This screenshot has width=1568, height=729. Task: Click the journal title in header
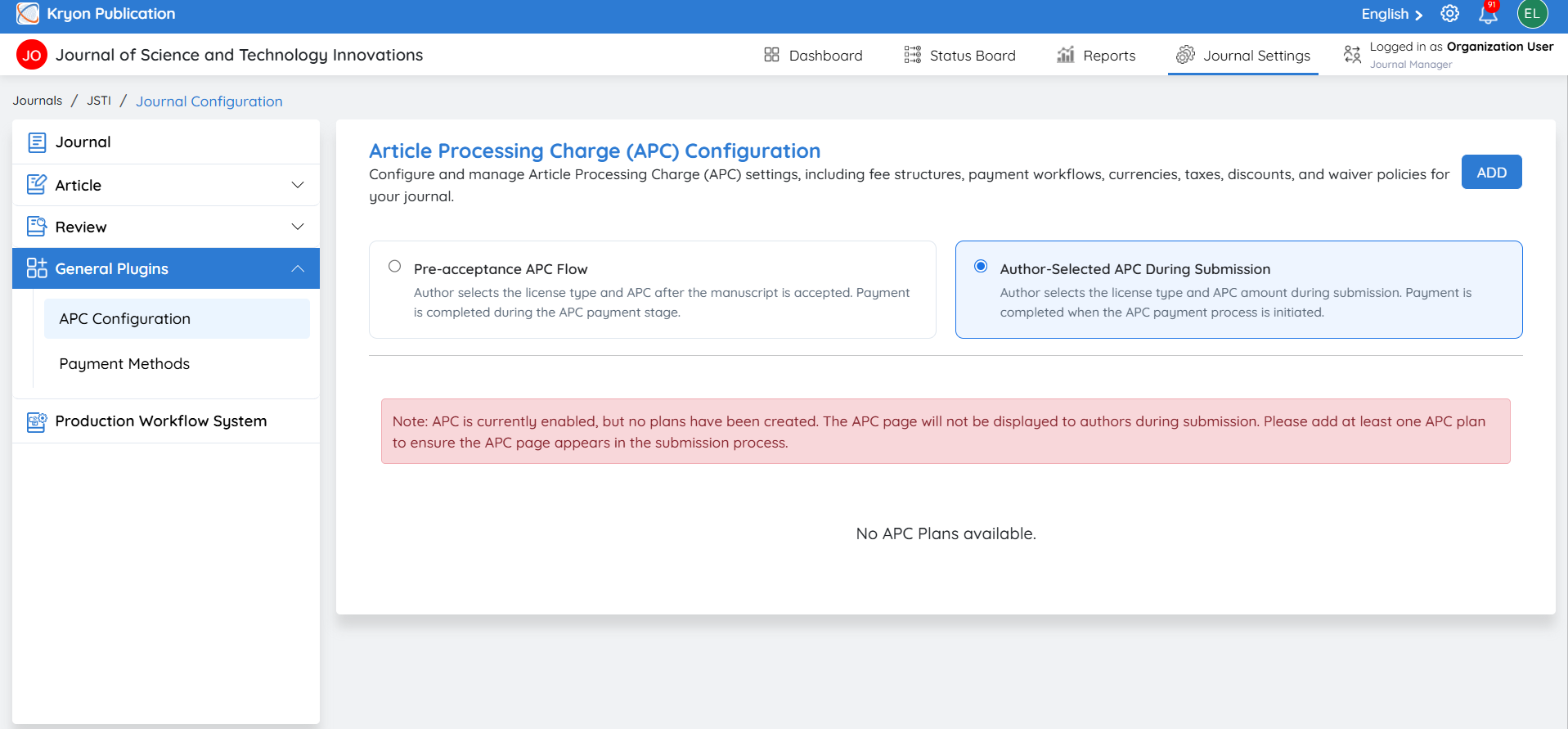click(240, 55)
